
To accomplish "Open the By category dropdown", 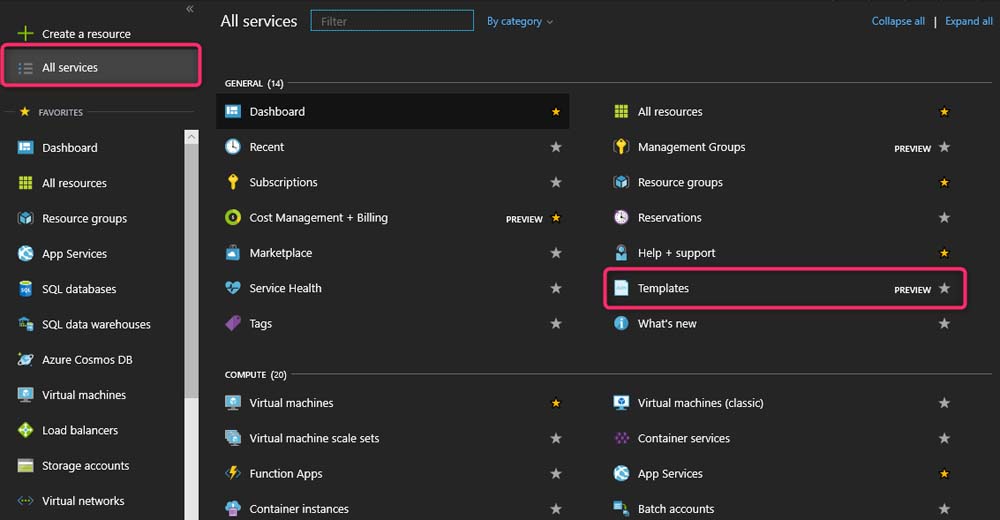I will click(x=519, y=21).
